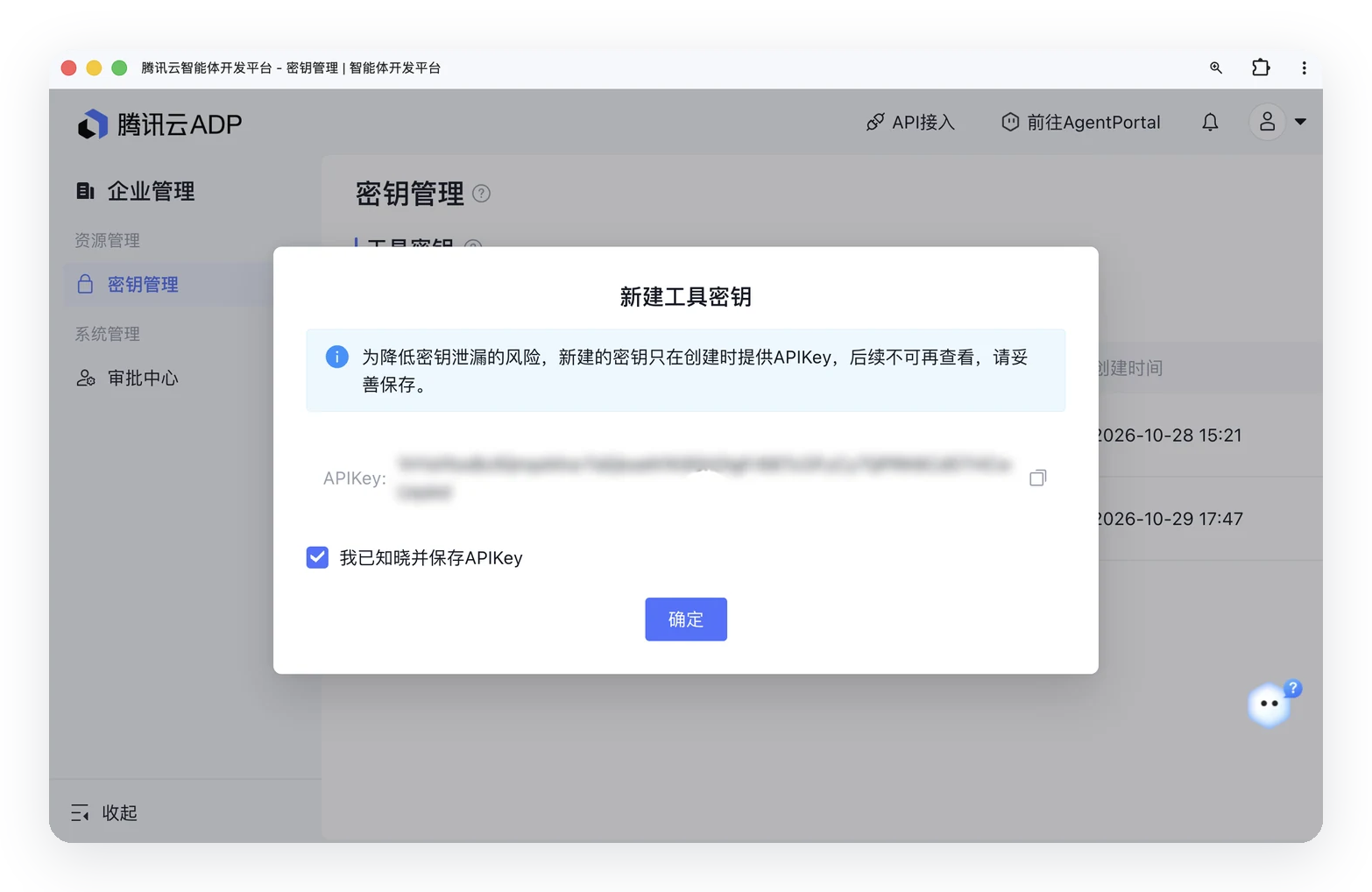Open the help icon beside 密钥管理 title

coord(481,194)
